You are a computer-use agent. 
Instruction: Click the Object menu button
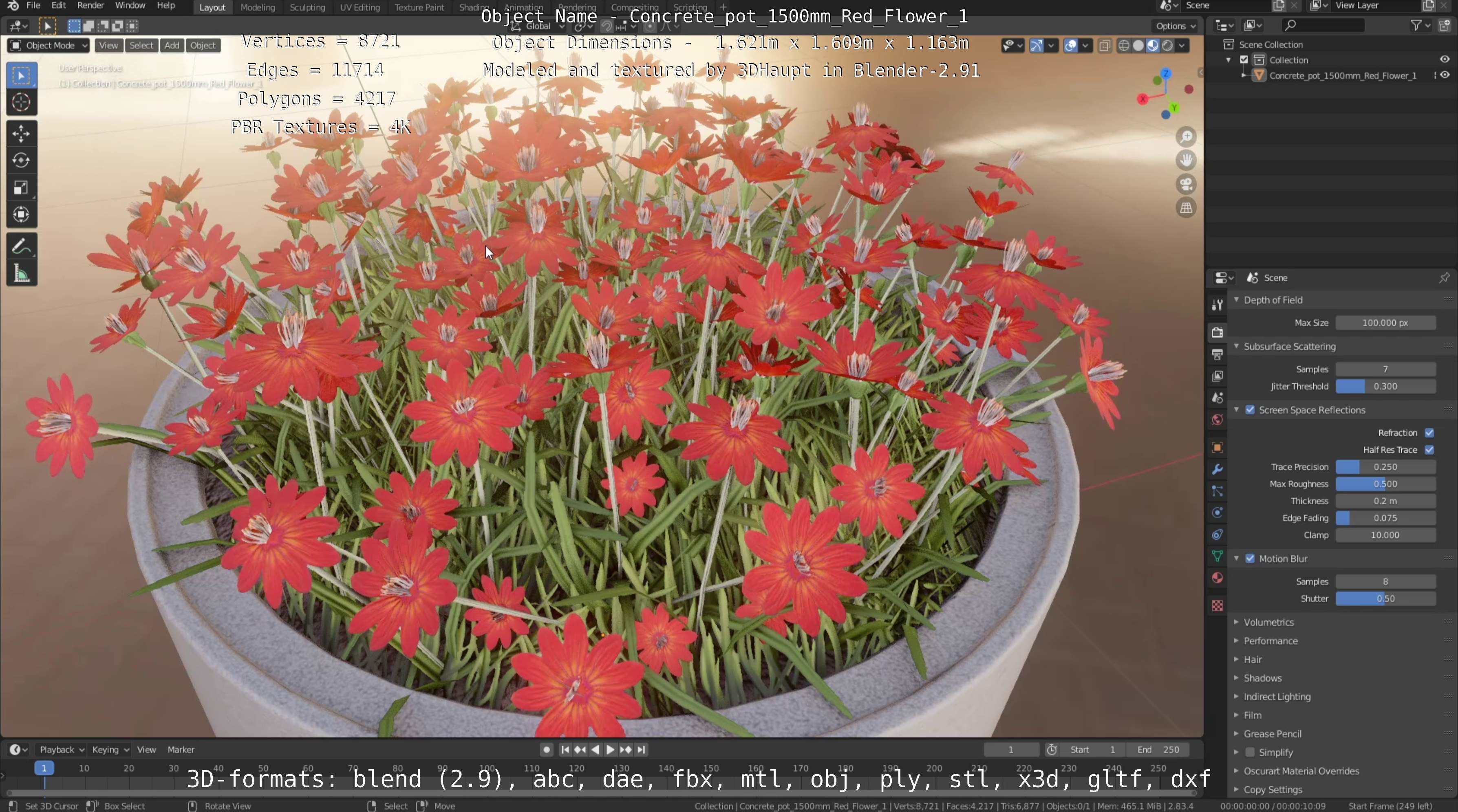203,46
